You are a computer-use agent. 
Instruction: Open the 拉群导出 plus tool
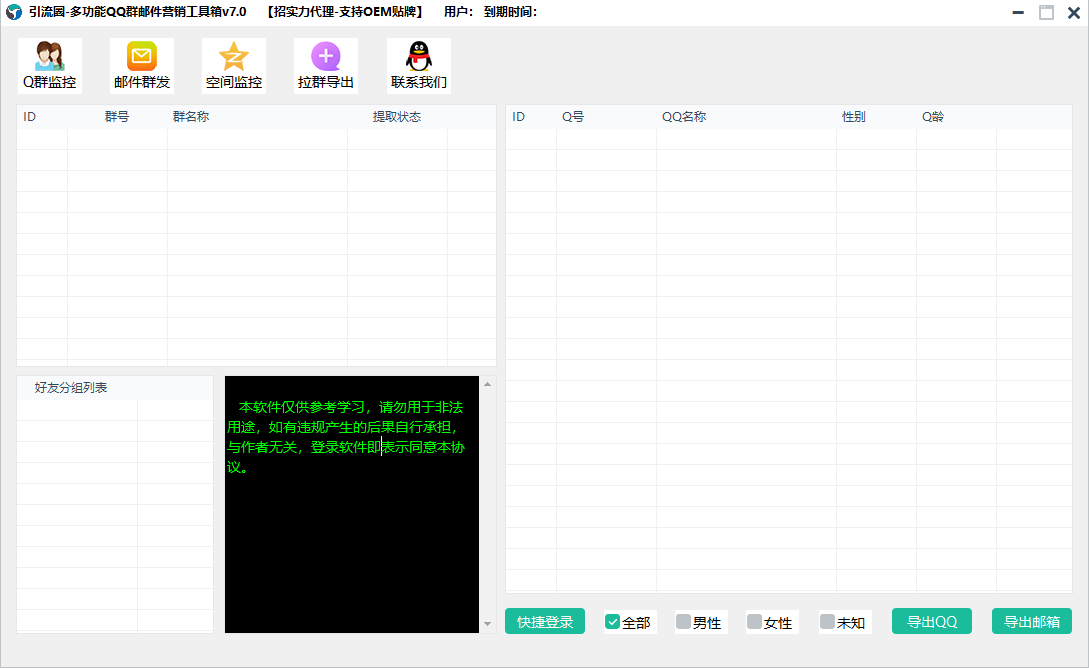click(326, 66)
